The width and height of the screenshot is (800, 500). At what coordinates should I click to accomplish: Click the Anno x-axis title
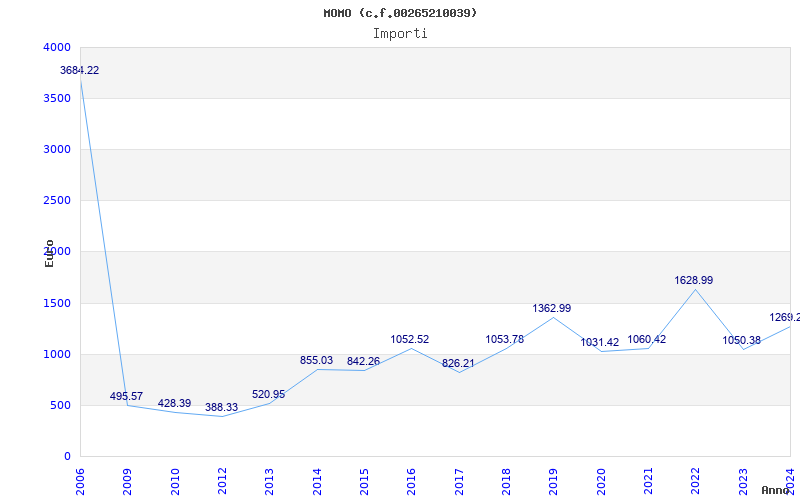776,490
